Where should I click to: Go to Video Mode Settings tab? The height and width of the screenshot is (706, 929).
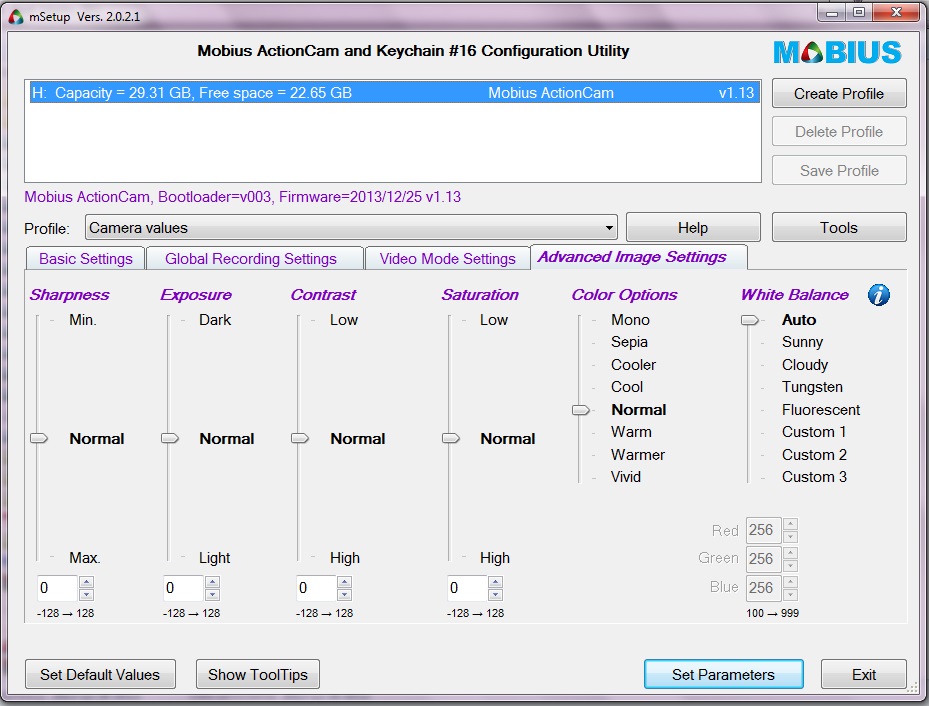447,259
